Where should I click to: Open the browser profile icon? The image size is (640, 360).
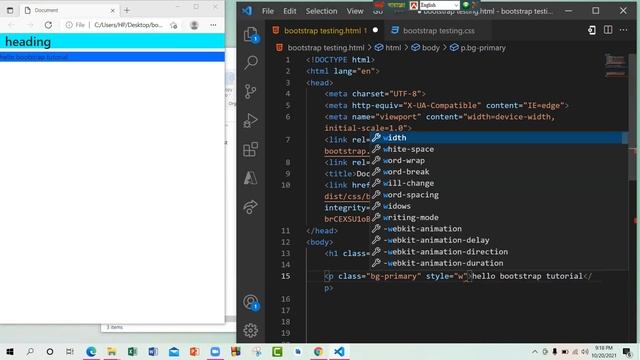pyautogui.click(x=194, y=25)
